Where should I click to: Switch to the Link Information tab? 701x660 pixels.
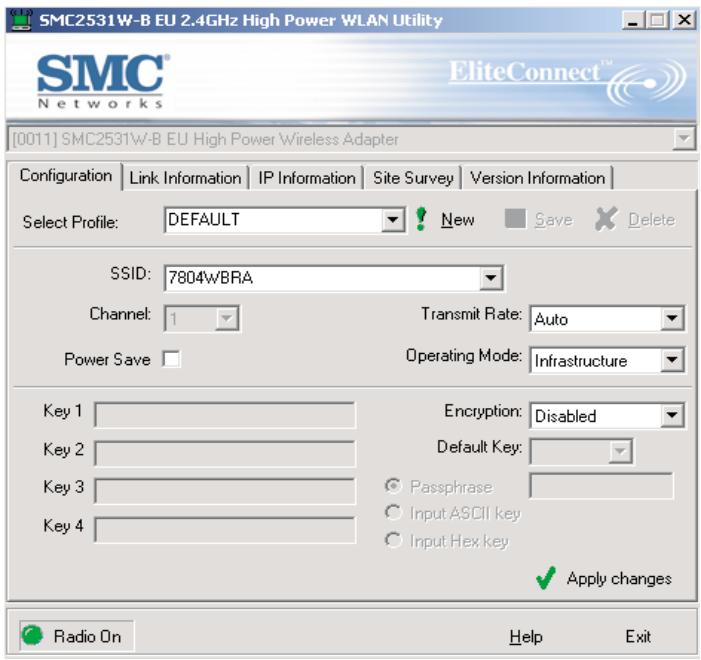pyautogui.click(x=185, y=178)
